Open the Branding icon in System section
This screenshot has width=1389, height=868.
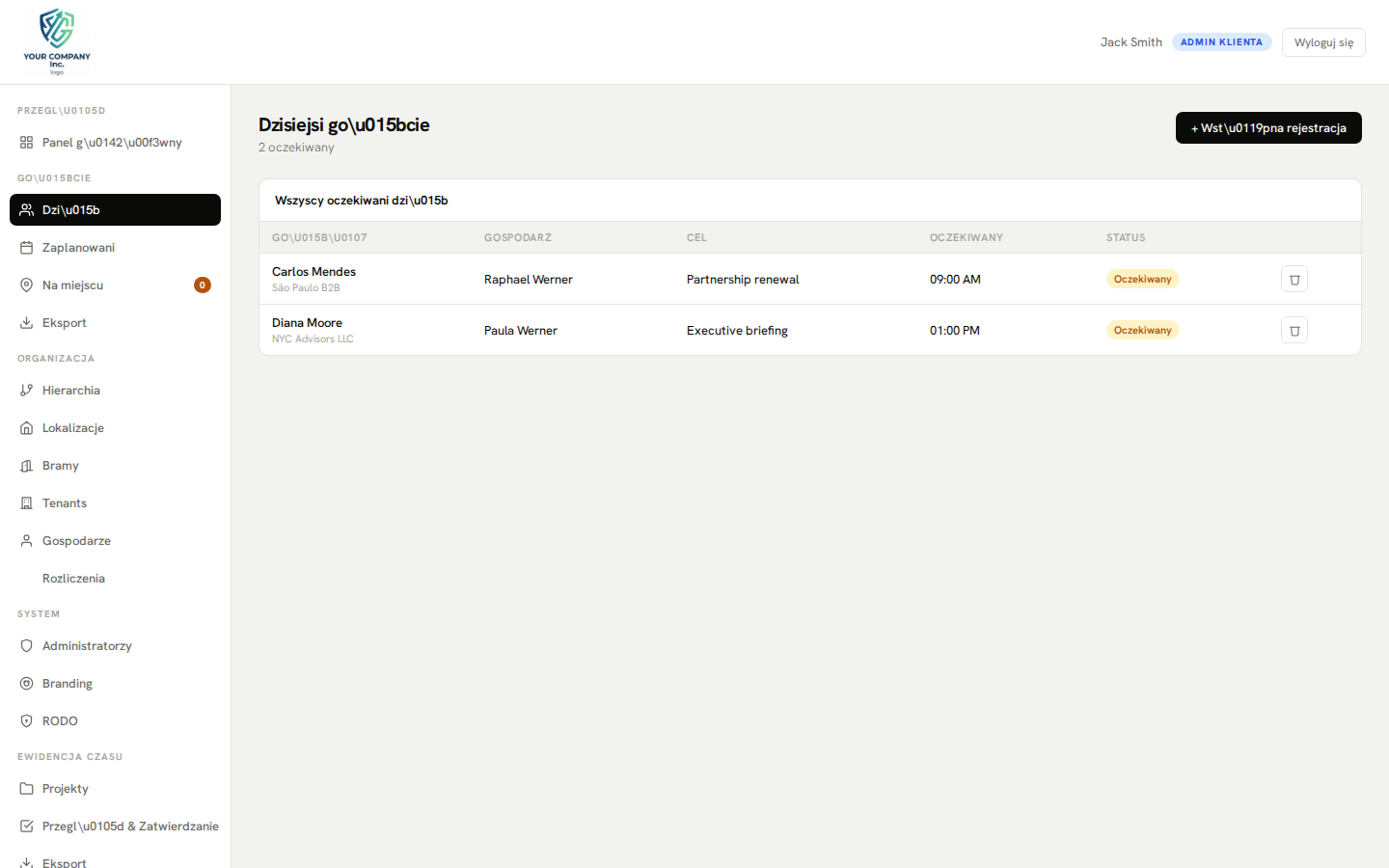(x=26, y=683)
